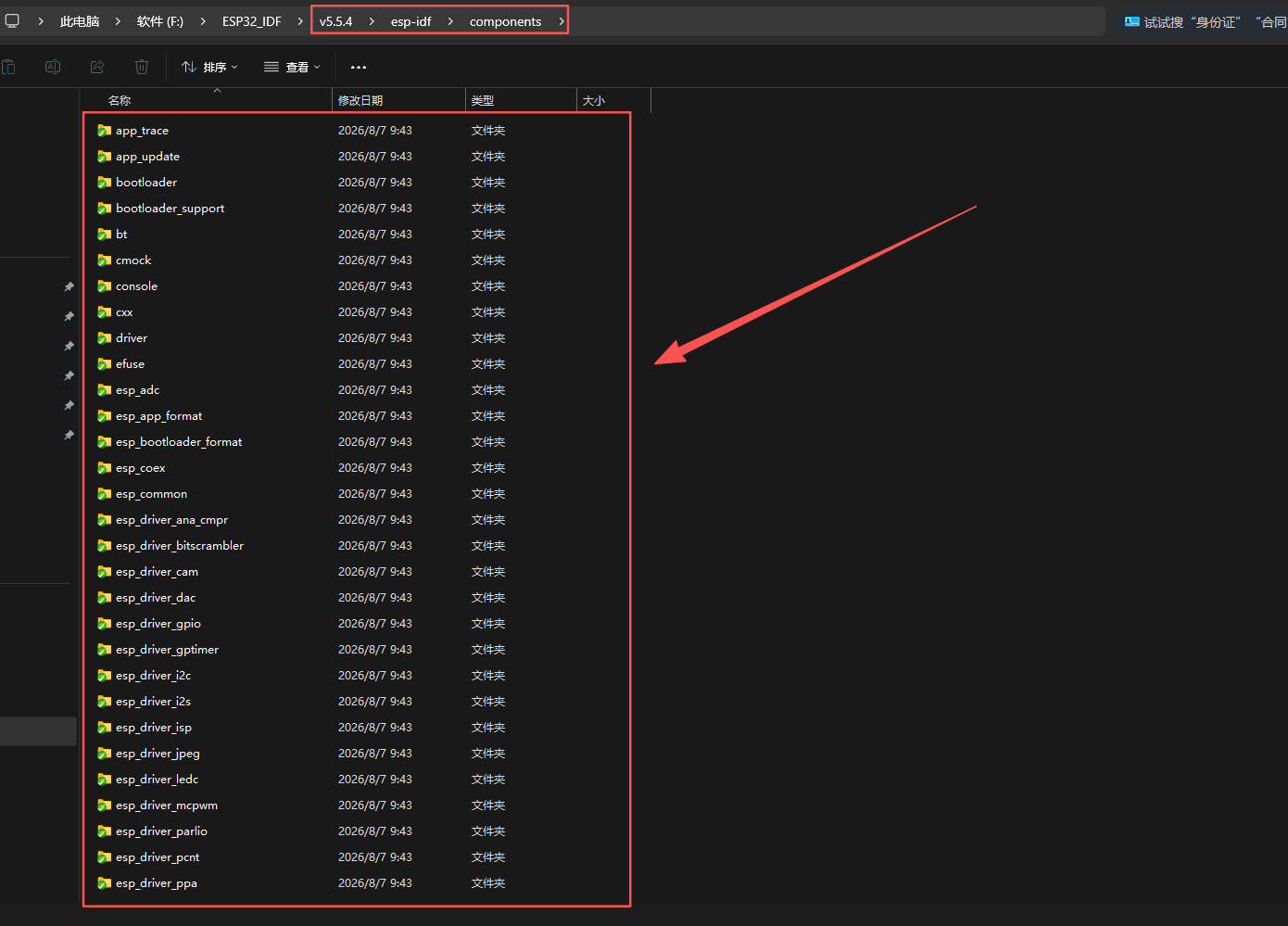Open the 排序 sort dropdown

(210, 67)
